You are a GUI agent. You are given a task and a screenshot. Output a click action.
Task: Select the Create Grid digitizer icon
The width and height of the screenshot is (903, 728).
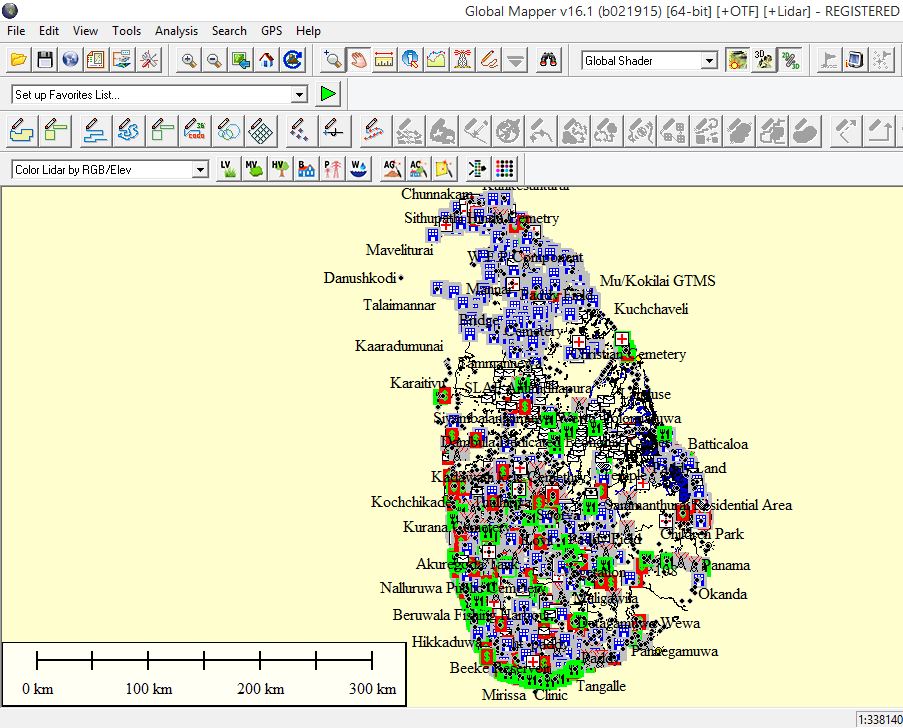click(x=262, y=130)
